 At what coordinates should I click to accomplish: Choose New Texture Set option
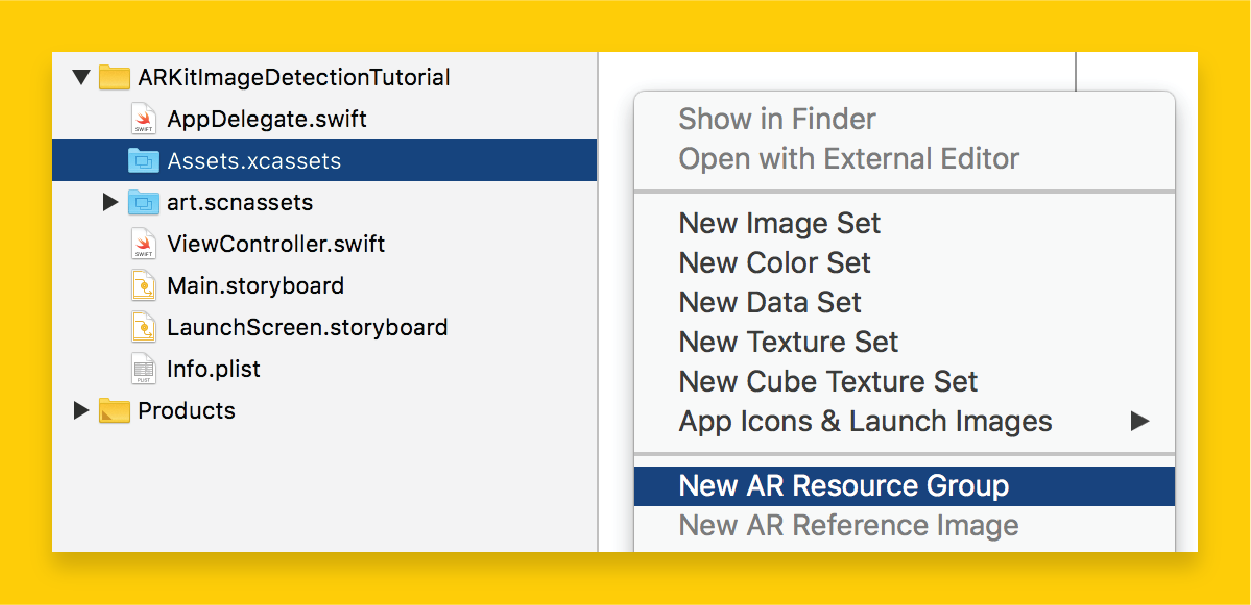point(788,342)
